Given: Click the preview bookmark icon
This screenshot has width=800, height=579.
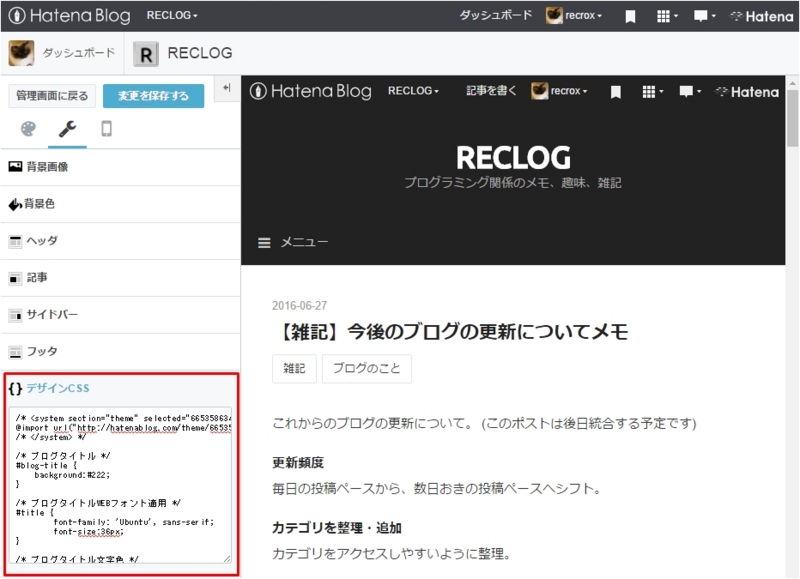Looking at the screenshot, I should point(616,92).
